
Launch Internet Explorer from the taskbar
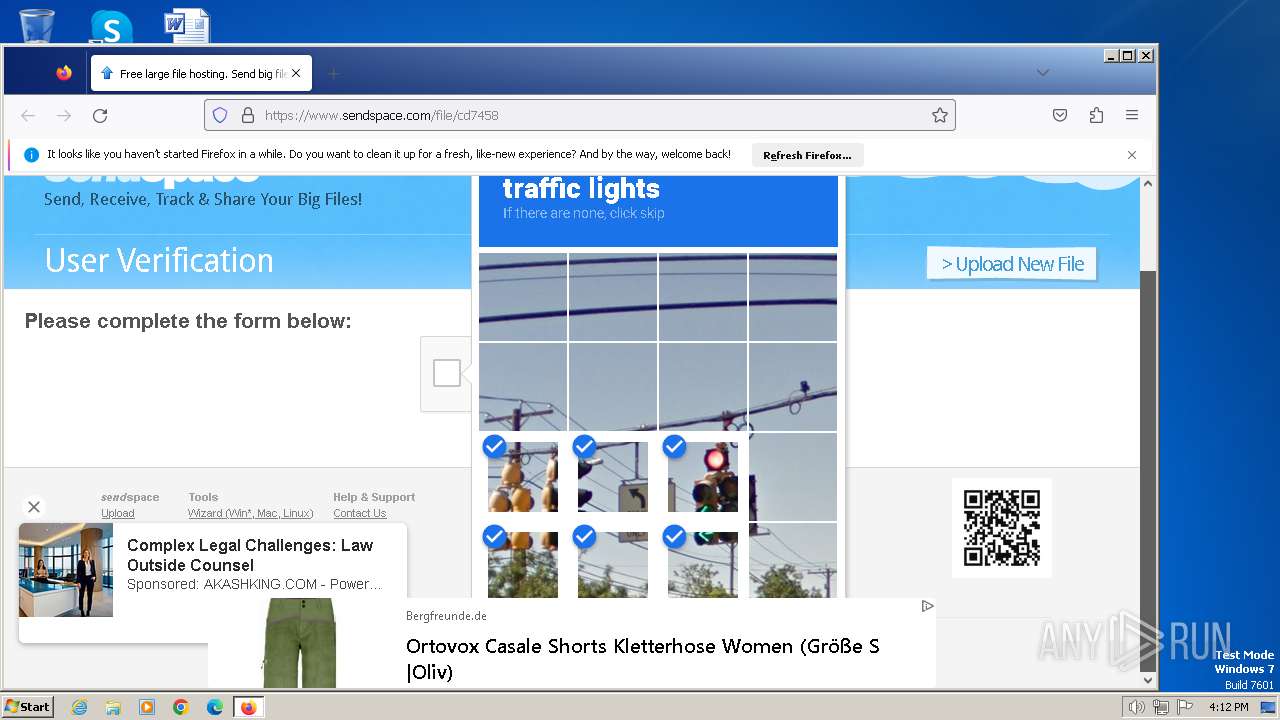click(79, 707)
